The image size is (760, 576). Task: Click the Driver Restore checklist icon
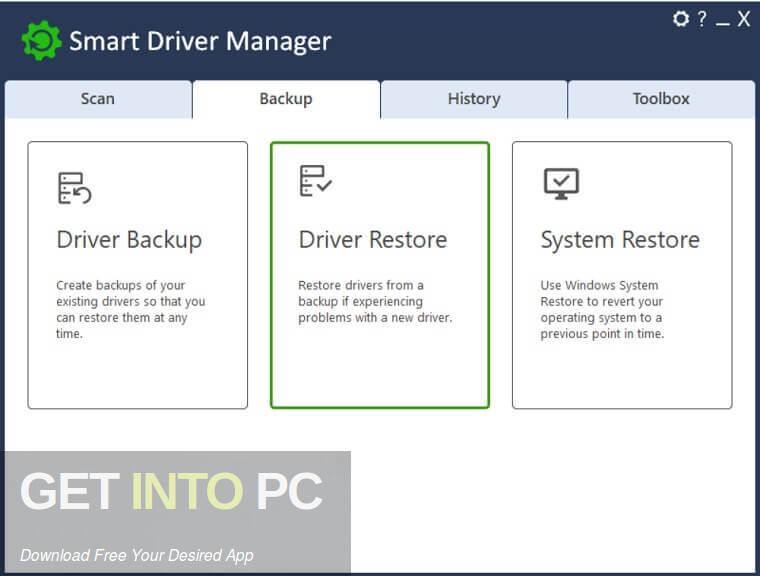(316, 182)
